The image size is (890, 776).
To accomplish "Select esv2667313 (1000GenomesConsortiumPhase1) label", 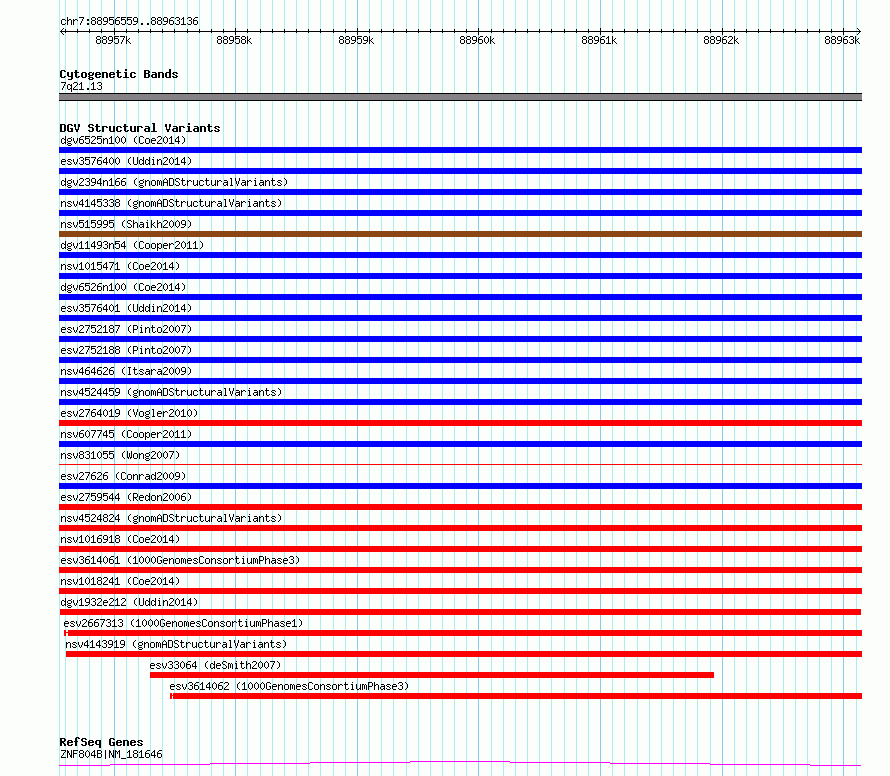I will (183, 623).
